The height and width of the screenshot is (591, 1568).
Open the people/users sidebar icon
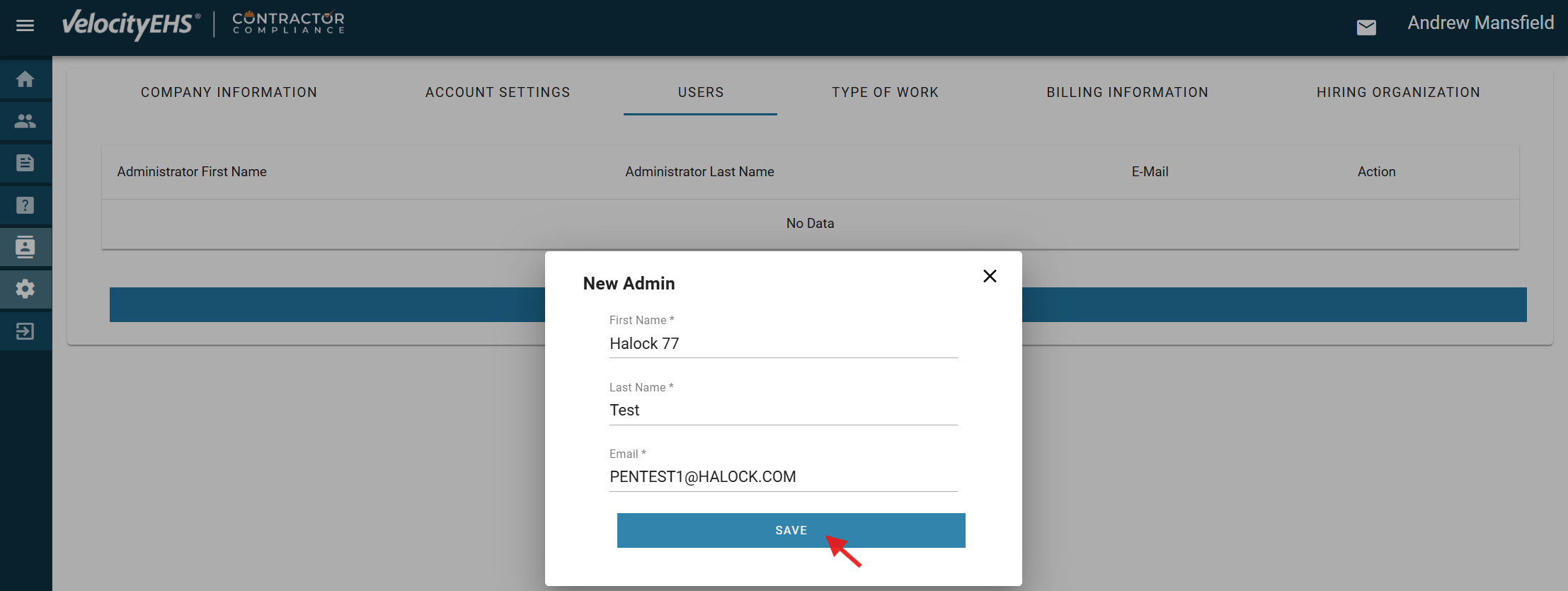pyautogui.click(x=25, y=121)
